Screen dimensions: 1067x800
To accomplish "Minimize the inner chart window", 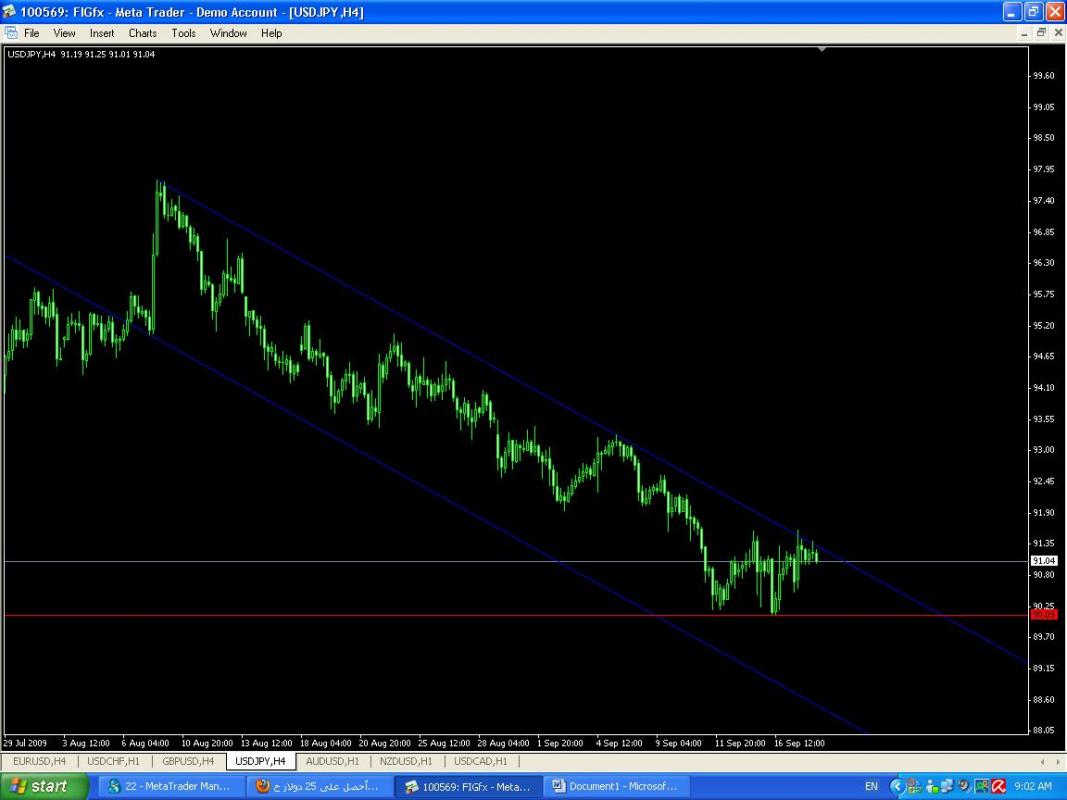I will click(1025, 33).
